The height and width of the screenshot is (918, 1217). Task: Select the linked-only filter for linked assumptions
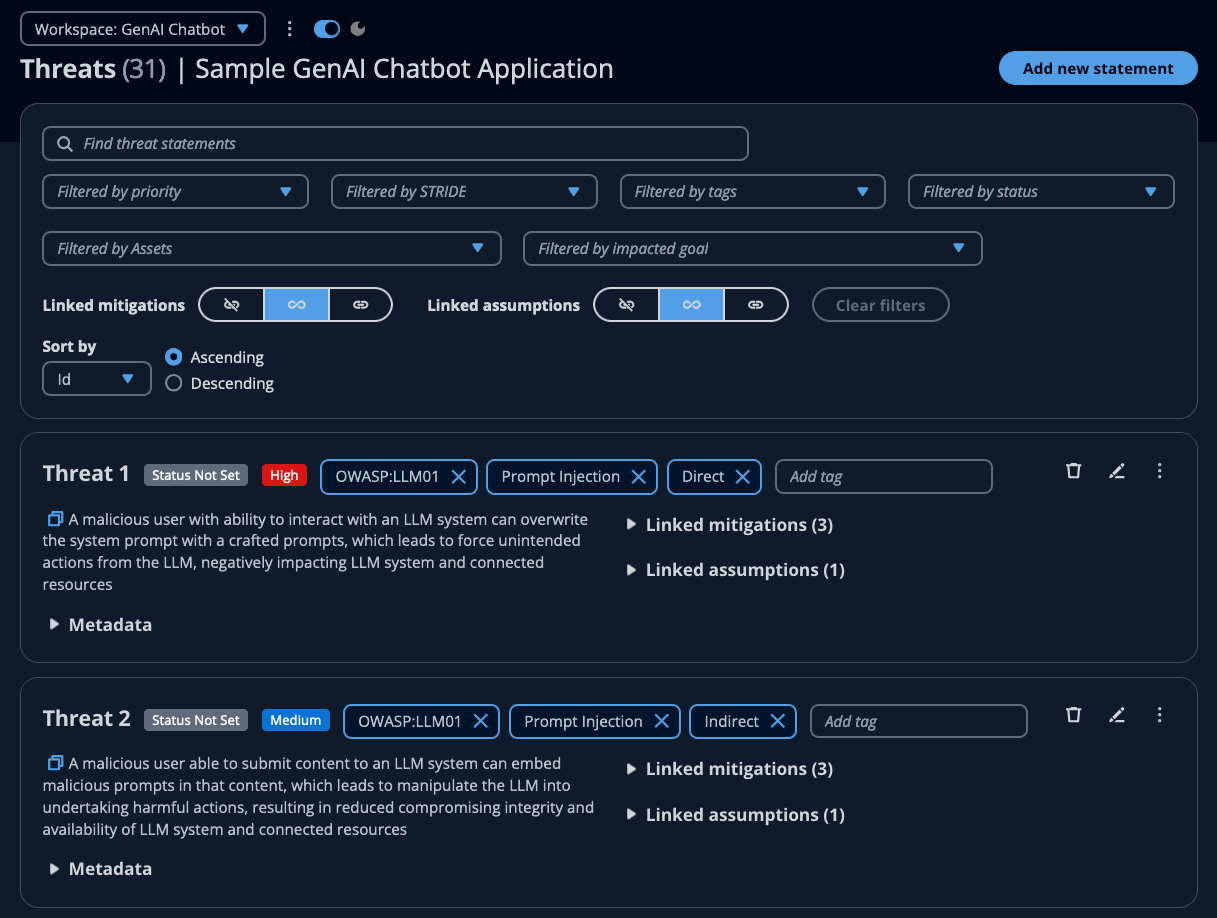[x=756, y=304]
